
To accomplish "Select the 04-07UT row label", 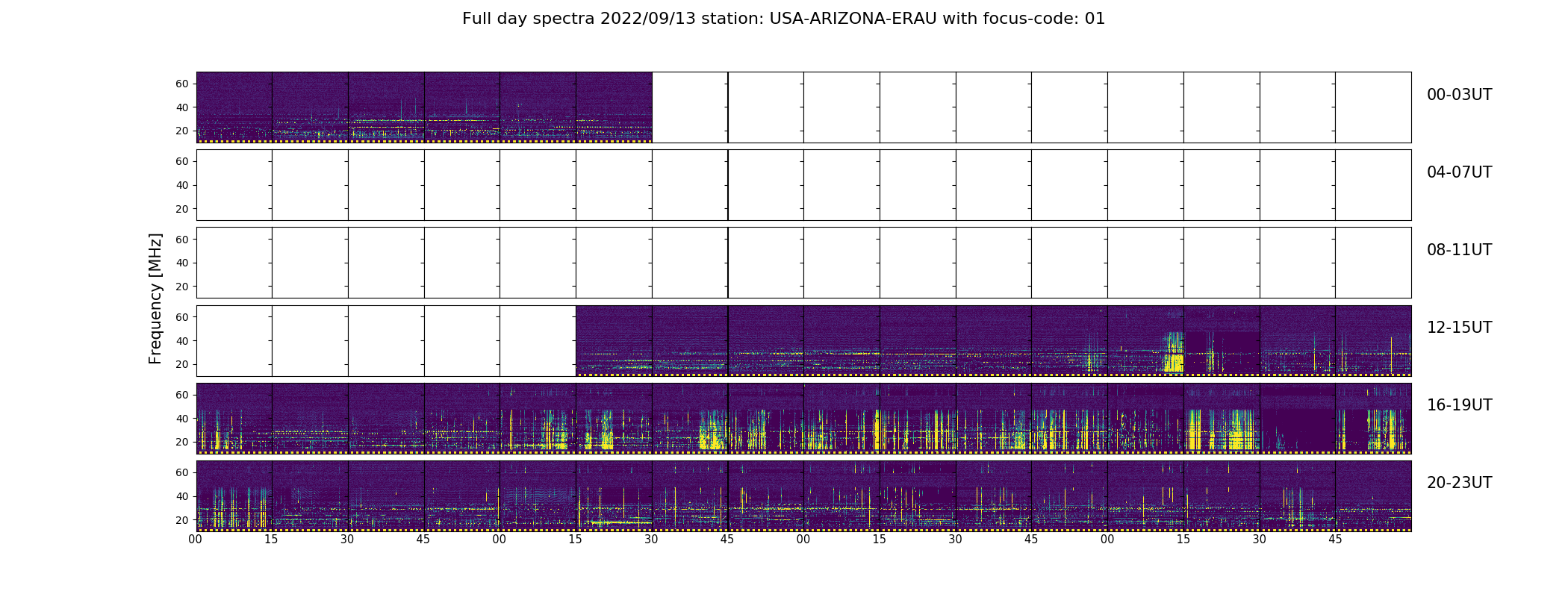I will tap(1459, 172).
